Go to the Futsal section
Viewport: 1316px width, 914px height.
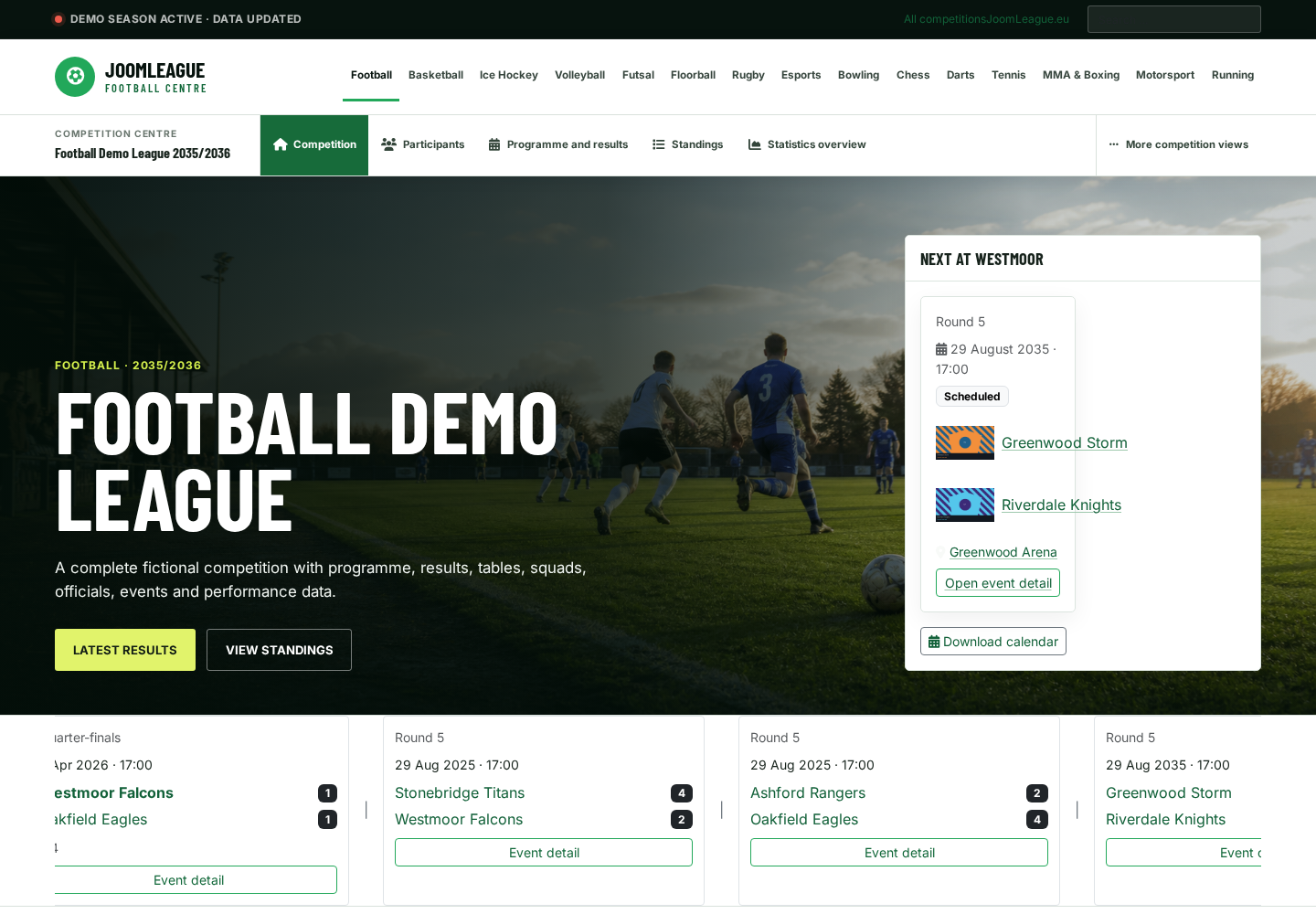[638, 75]
